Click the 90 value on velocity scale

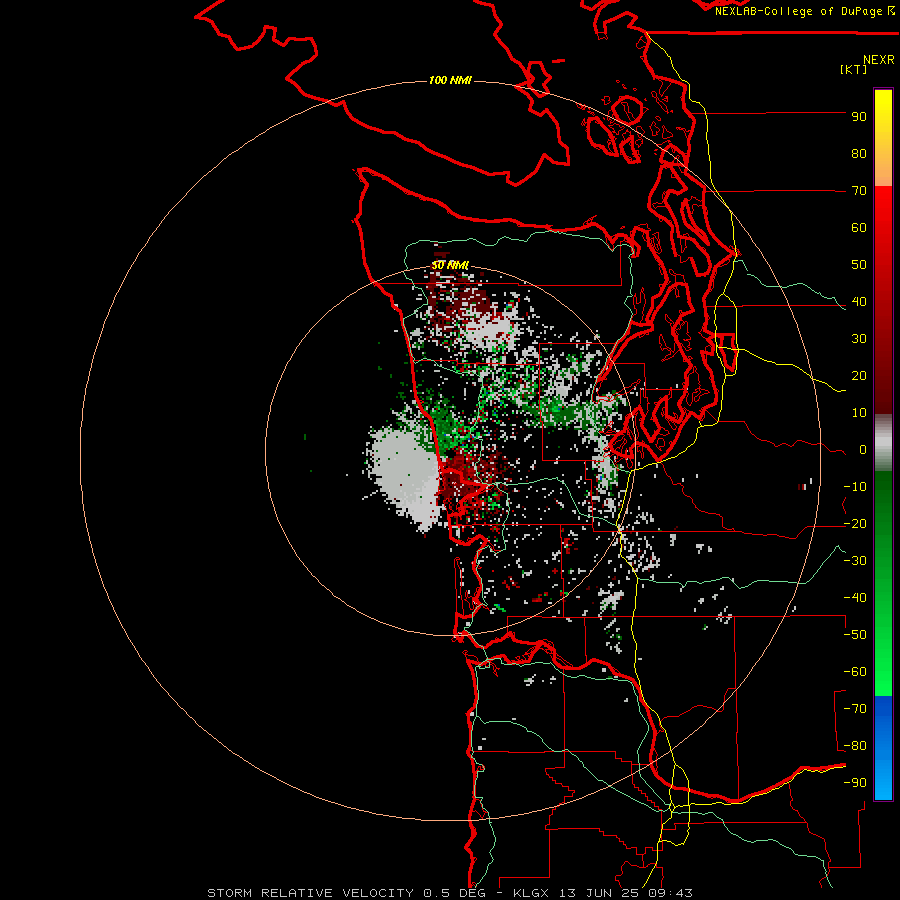point(859,117)
